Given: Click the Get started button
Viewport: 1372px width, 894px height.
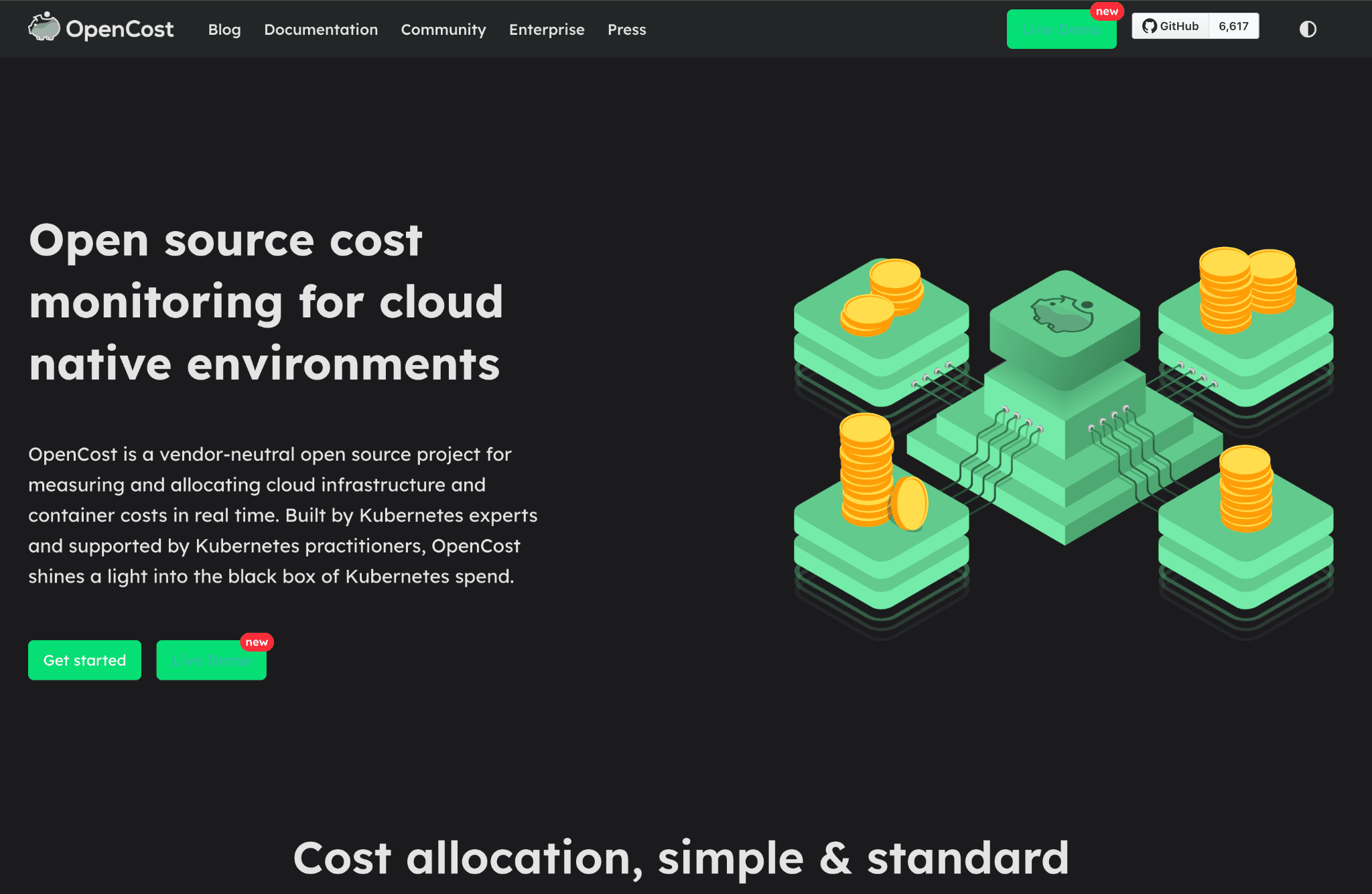Looking at the screenshot, I should (84, 660).
